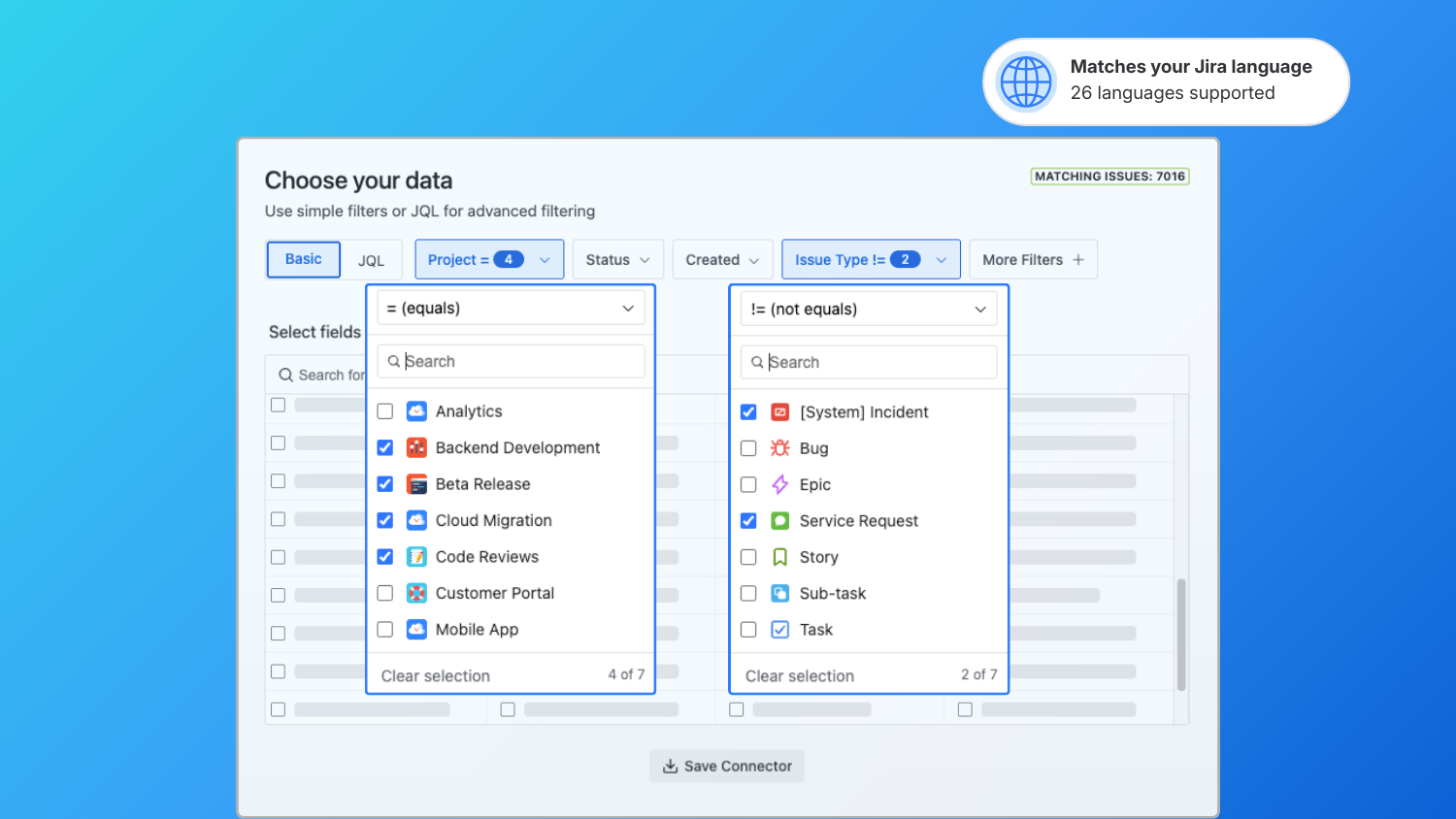Click the globe language icon
The image size is (1456, 819).
[1026, 82]
